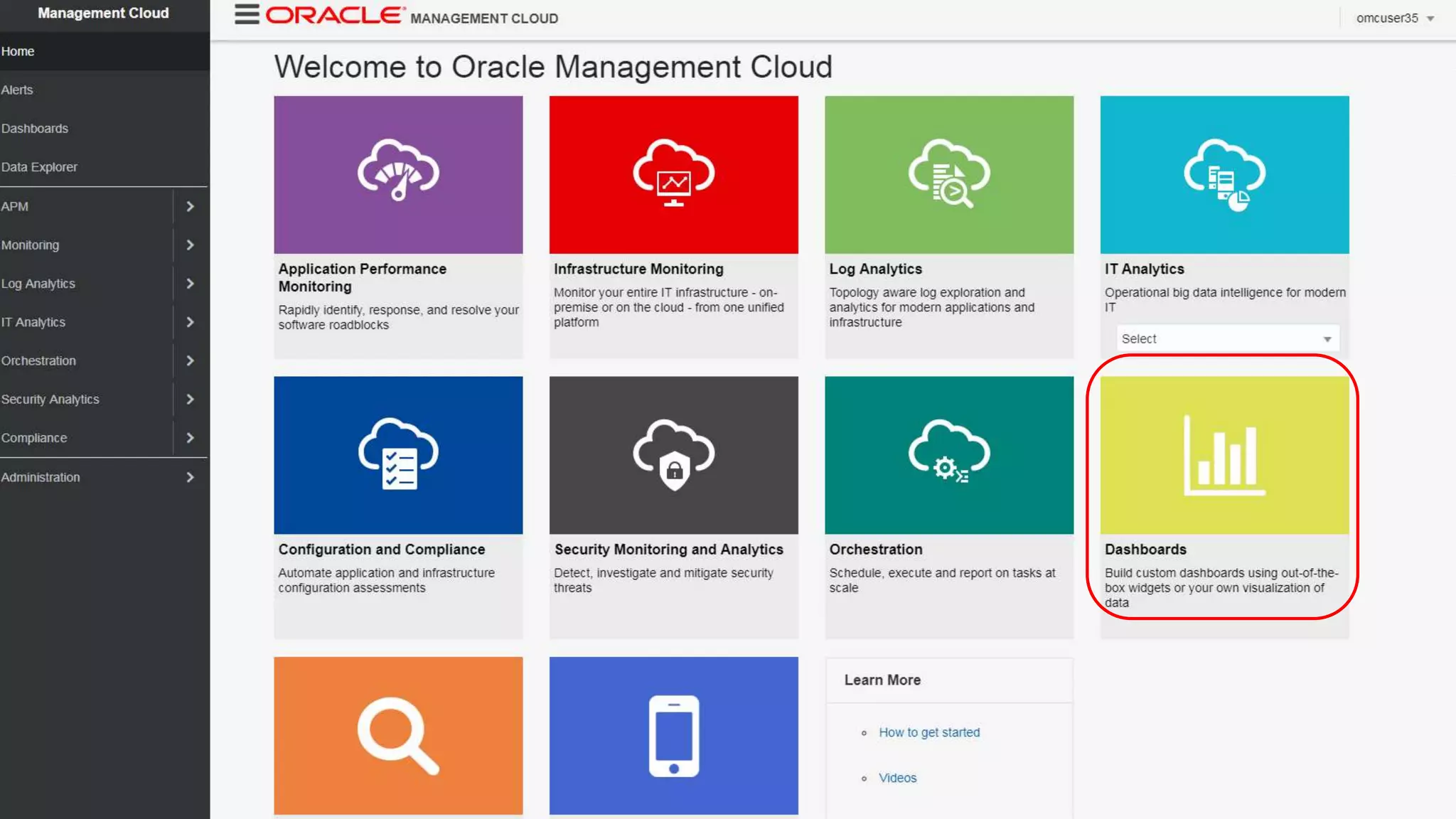The width and height of the screenshot is (1456, 819).
Task: Click the MANAGEMENT CLOUD header text
Action: (x=484, y=18)
